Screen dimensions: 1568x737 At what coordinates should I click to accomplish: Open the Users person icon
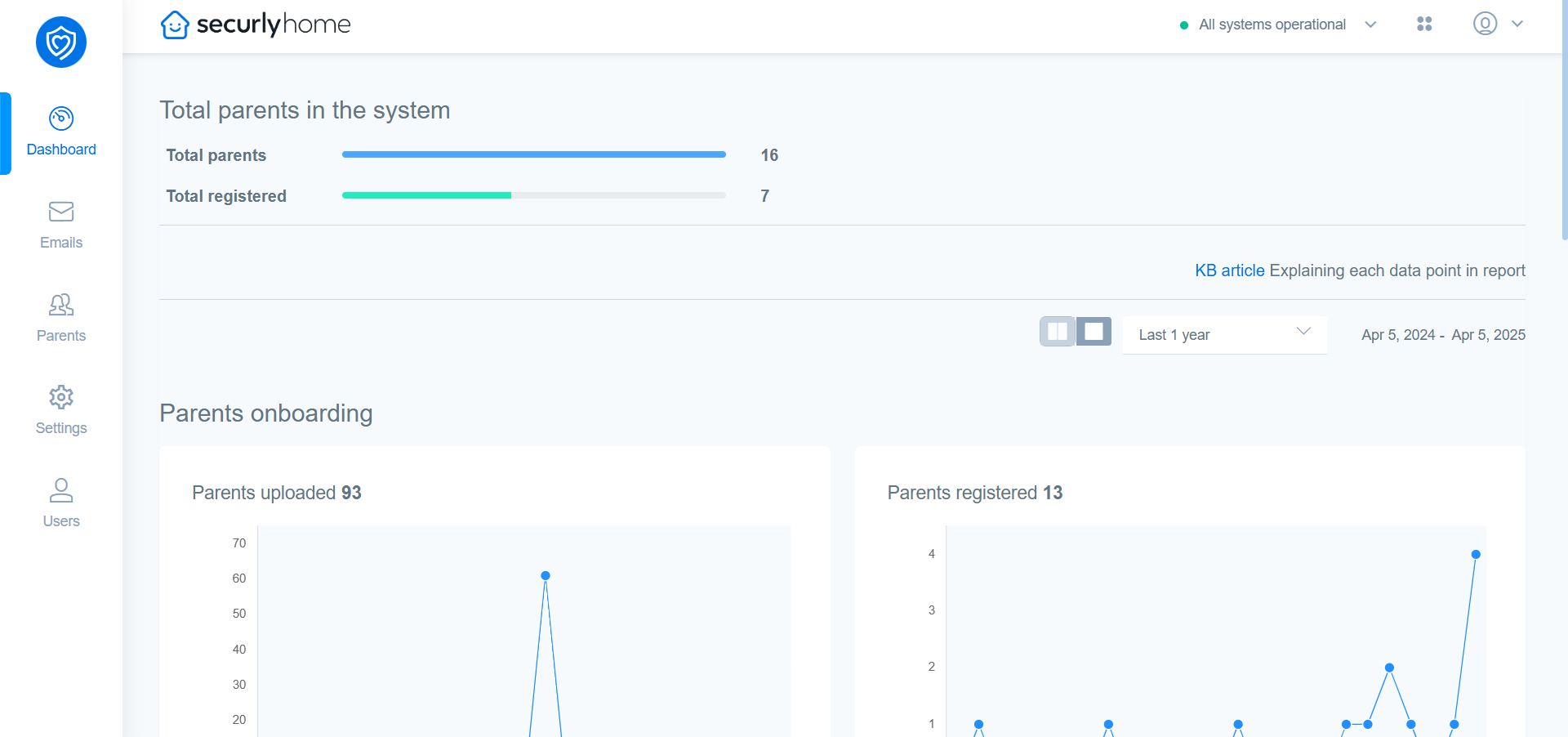click(61, 490)
